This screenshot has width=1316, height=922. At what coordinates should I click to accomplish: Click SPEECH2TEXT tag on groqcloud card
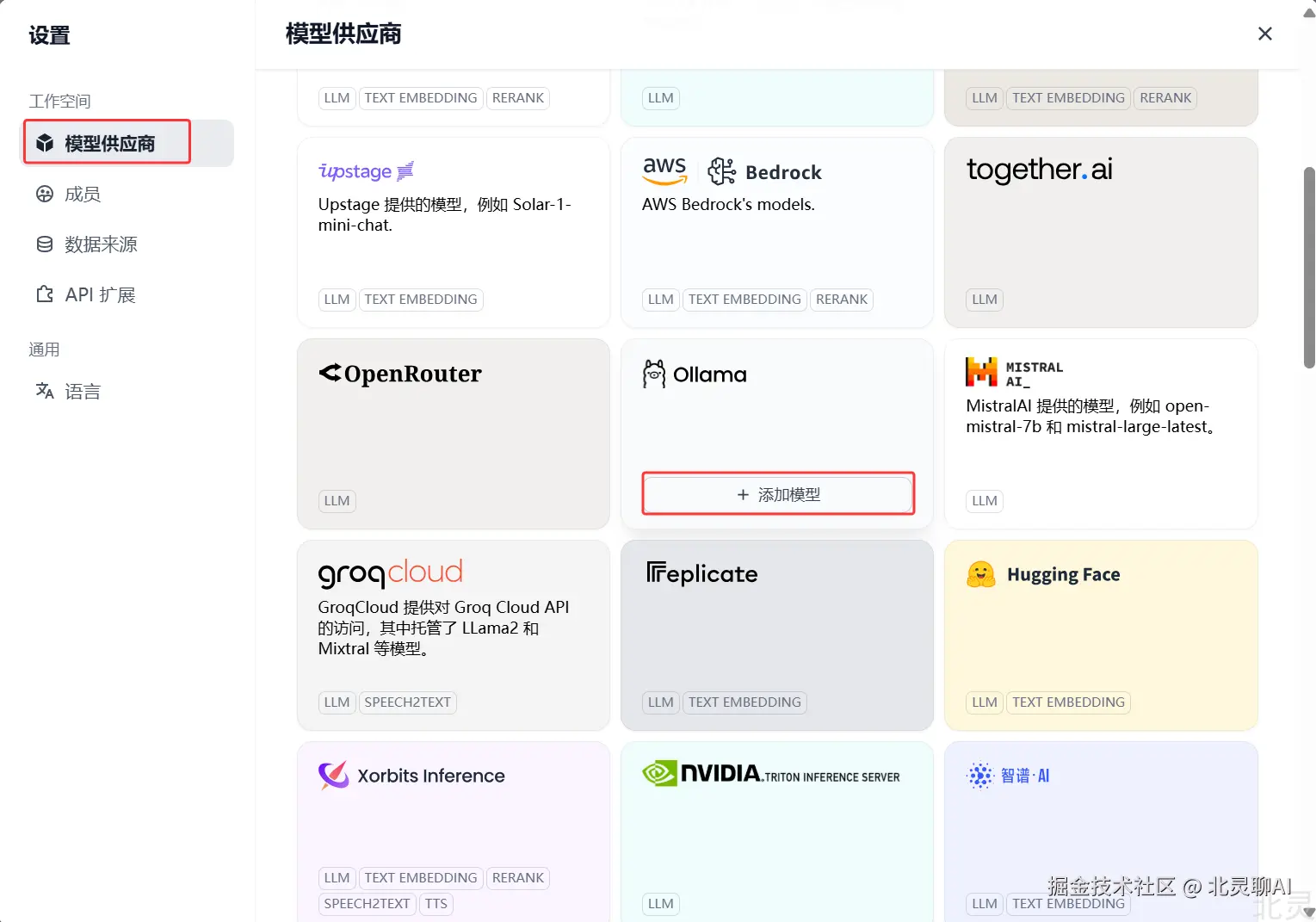tap(408, 702)
